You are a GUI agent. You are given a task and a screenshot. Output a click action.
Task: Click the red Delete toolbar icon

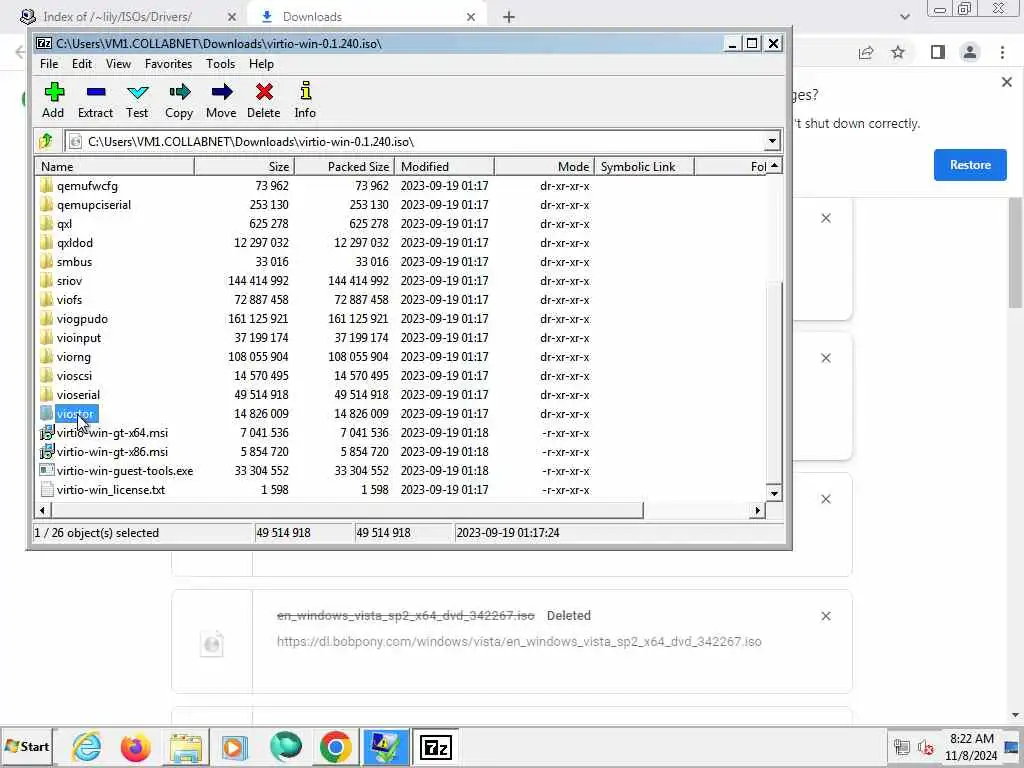click(x=264, y=100)
